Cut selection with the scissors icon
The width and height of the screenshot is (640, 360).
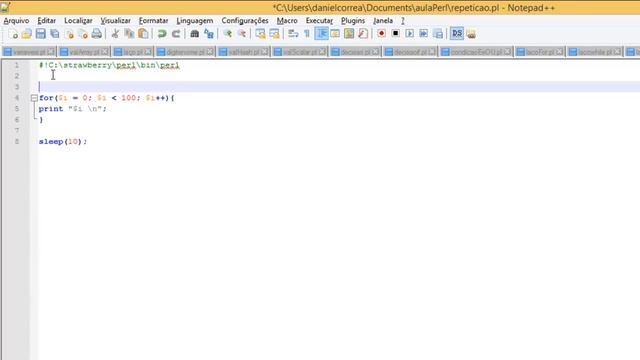116,34
